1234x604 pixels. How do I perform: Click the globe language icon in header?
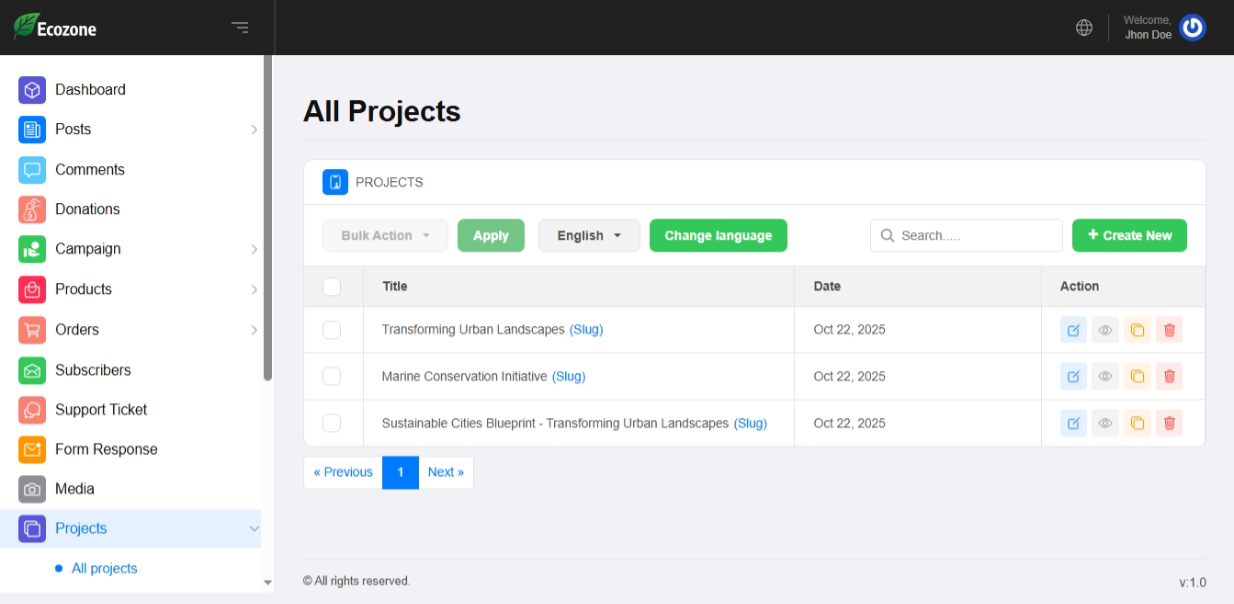pyautogui.click(x=1084, y=28)
